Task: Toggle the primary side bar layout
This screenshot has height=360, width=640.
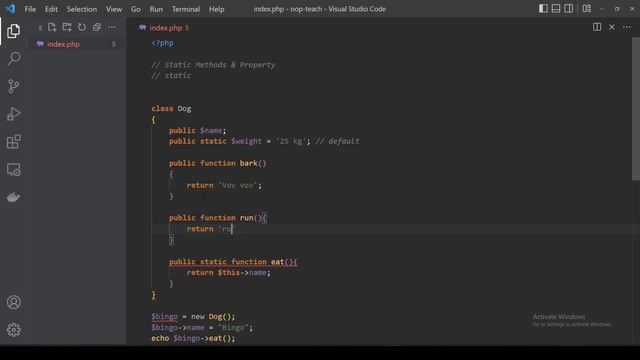Action: pyautogui.click(x=543, y=9)
